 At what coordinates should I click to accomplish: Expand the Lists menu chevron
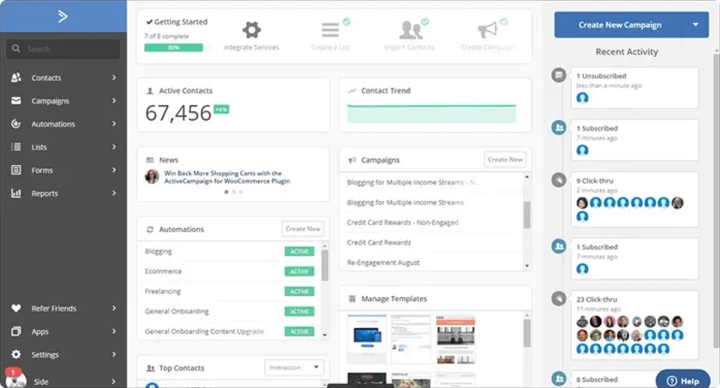coord(114,147)
